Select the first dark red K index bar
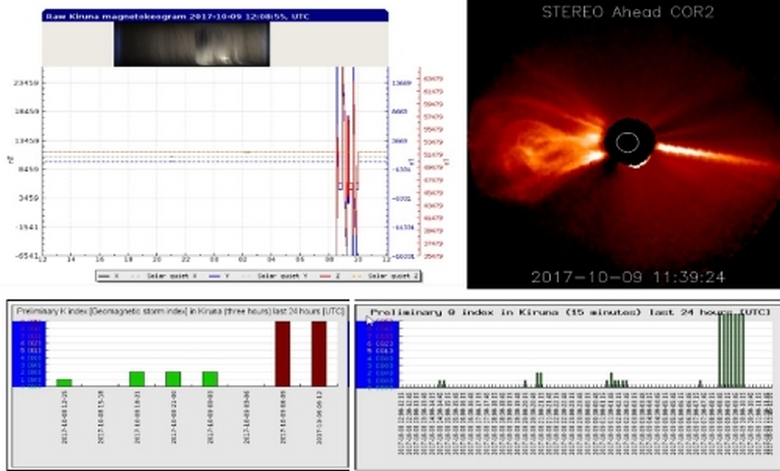The height and width of the screenshot is (471, 780). tap(282, 353)
